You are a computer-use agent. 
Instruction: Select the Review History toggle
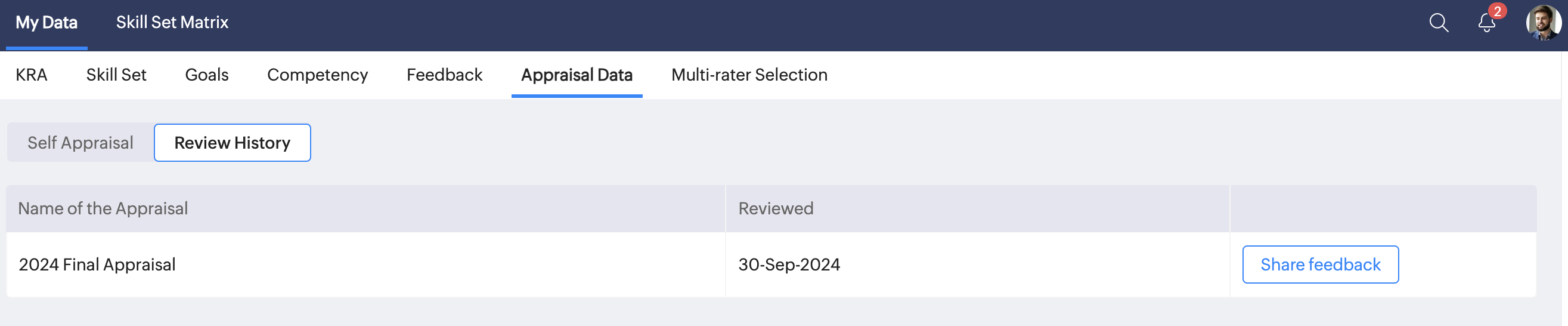click(232, 143)
